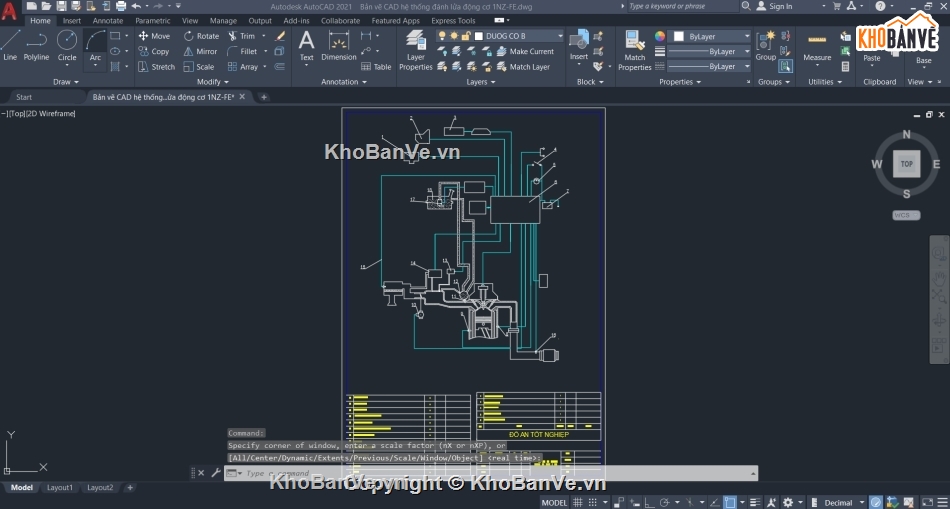Click the Offset tool icon
Screen dimensions: 950x509
[x=279, y=67]
